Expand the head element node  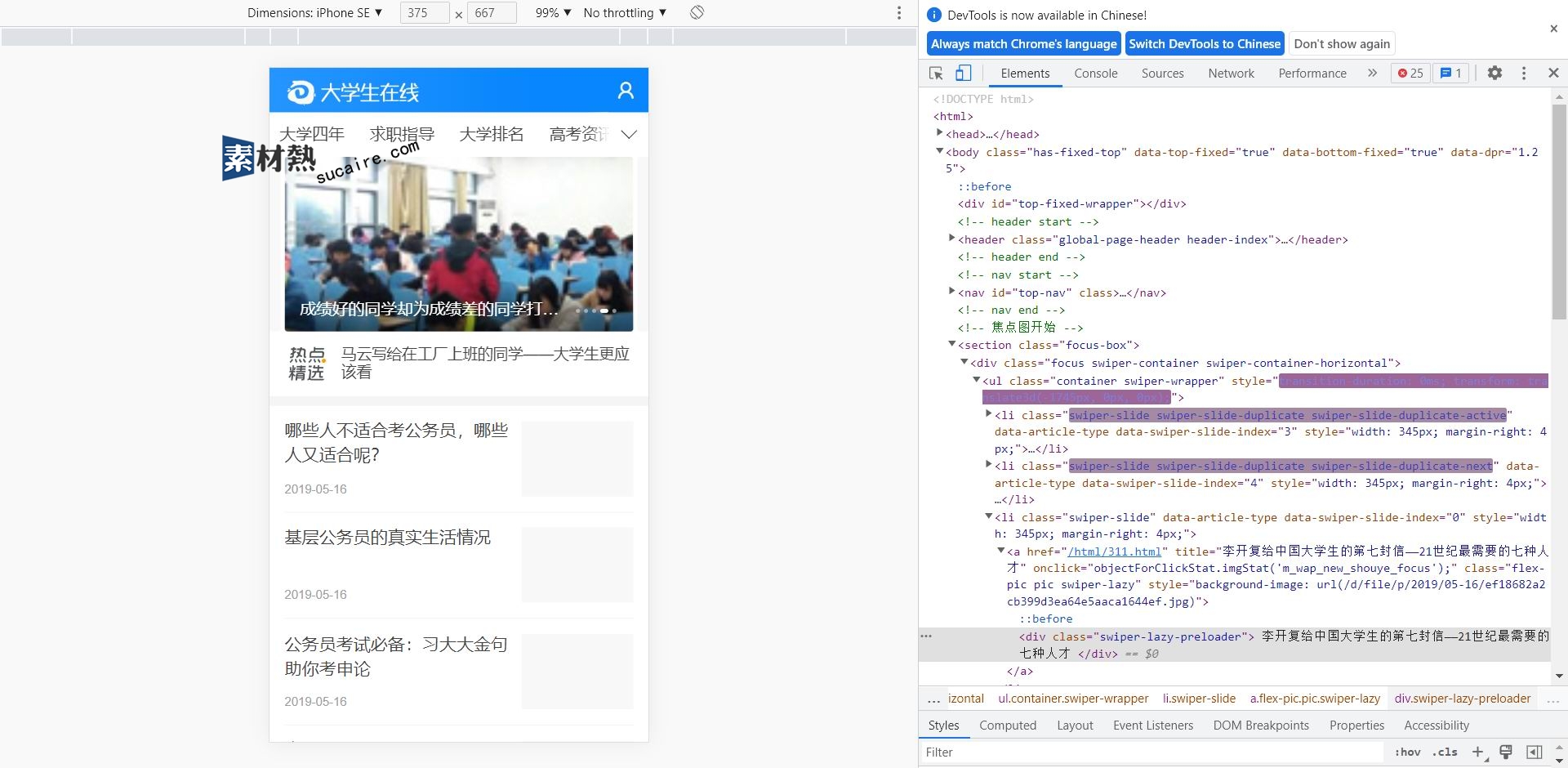pyautogui.click(x=939, y=133)
